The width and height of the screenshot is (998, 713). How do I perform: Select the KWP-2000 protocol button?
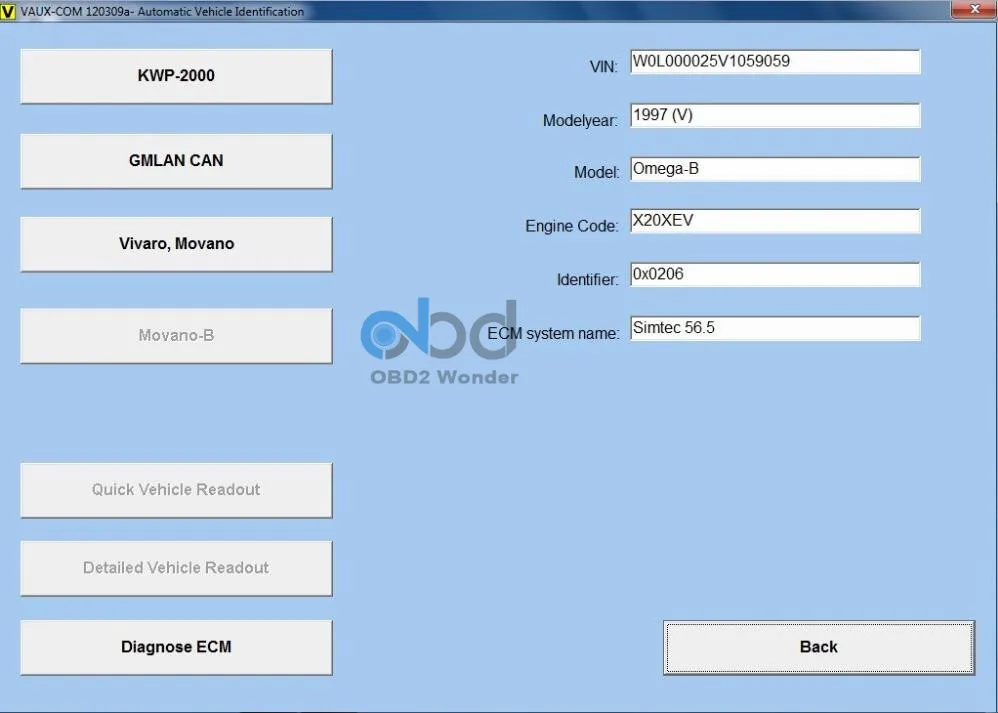[x=176, y=76]
